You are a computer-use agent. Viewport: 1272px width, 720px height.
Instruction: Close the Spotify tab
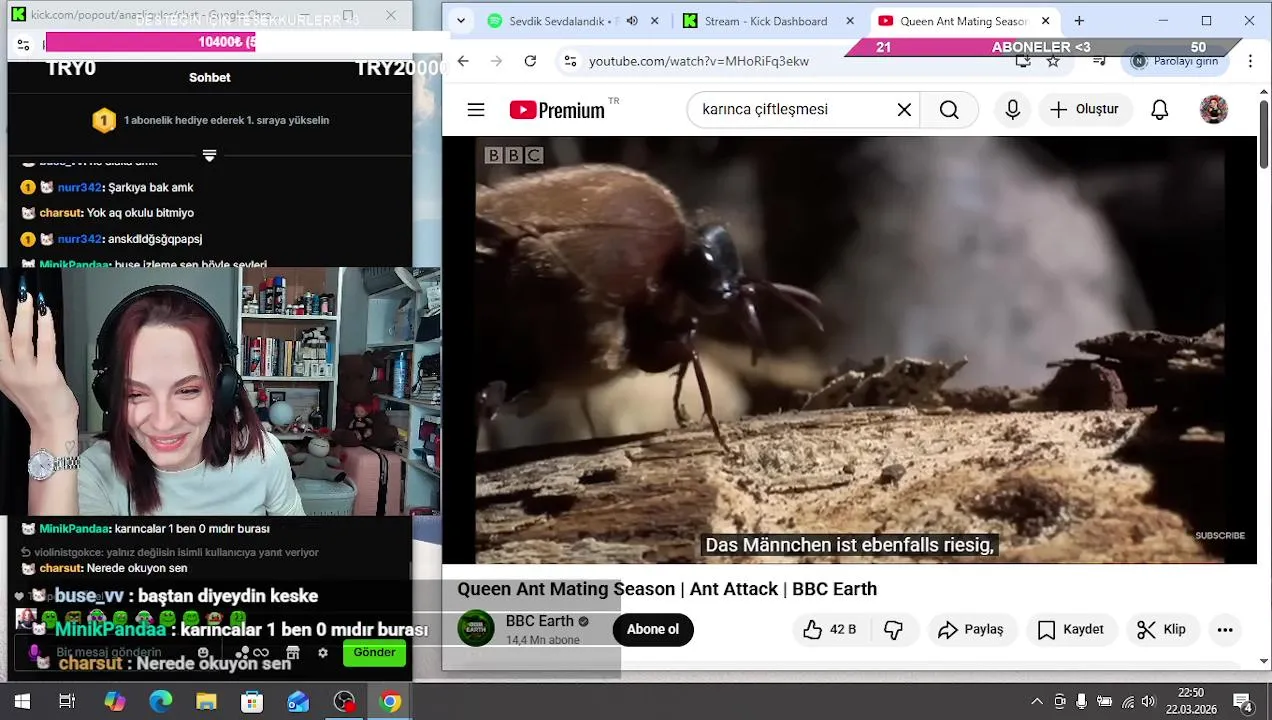pos(655,21)
